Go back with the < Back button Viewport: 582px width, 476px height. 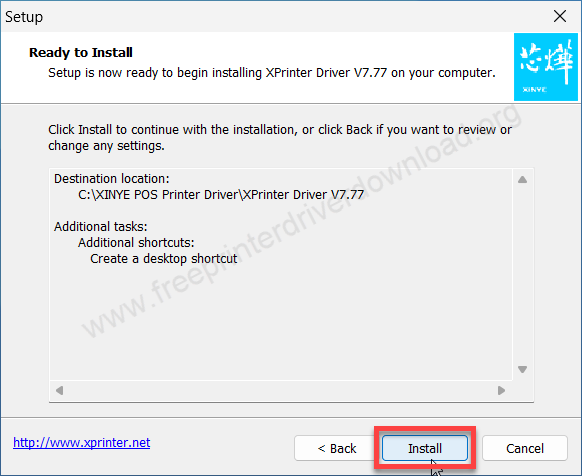point(337,448)
